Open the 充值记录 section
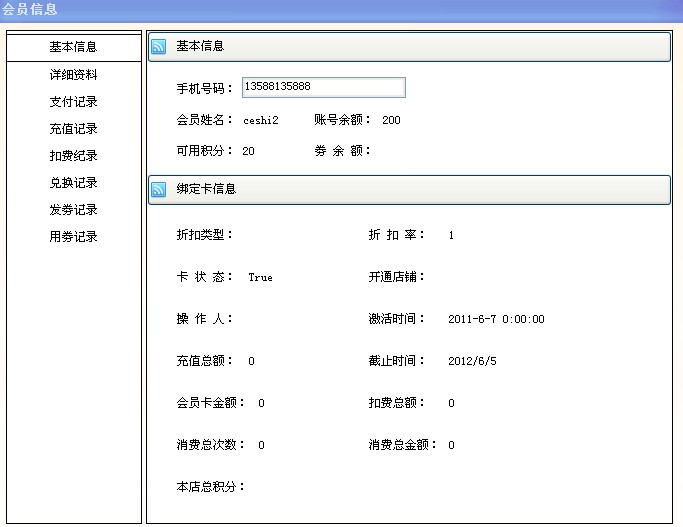This screenshot has width=683, height=527. pyautogui.click(x=73, y=129)
